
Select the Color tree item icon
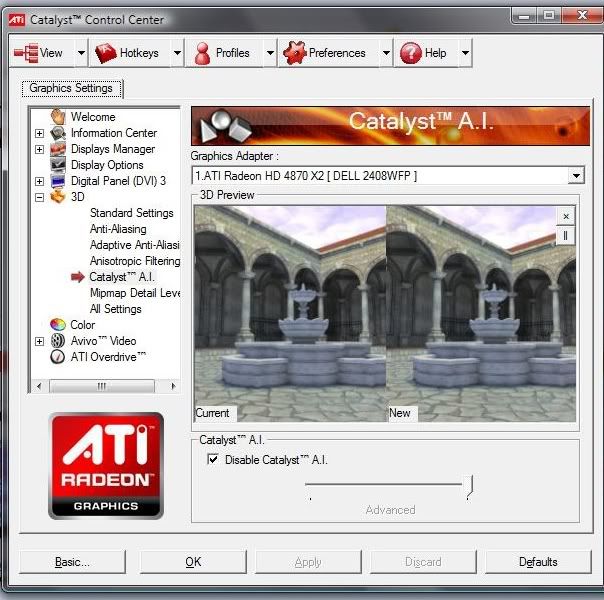(58, 325)
